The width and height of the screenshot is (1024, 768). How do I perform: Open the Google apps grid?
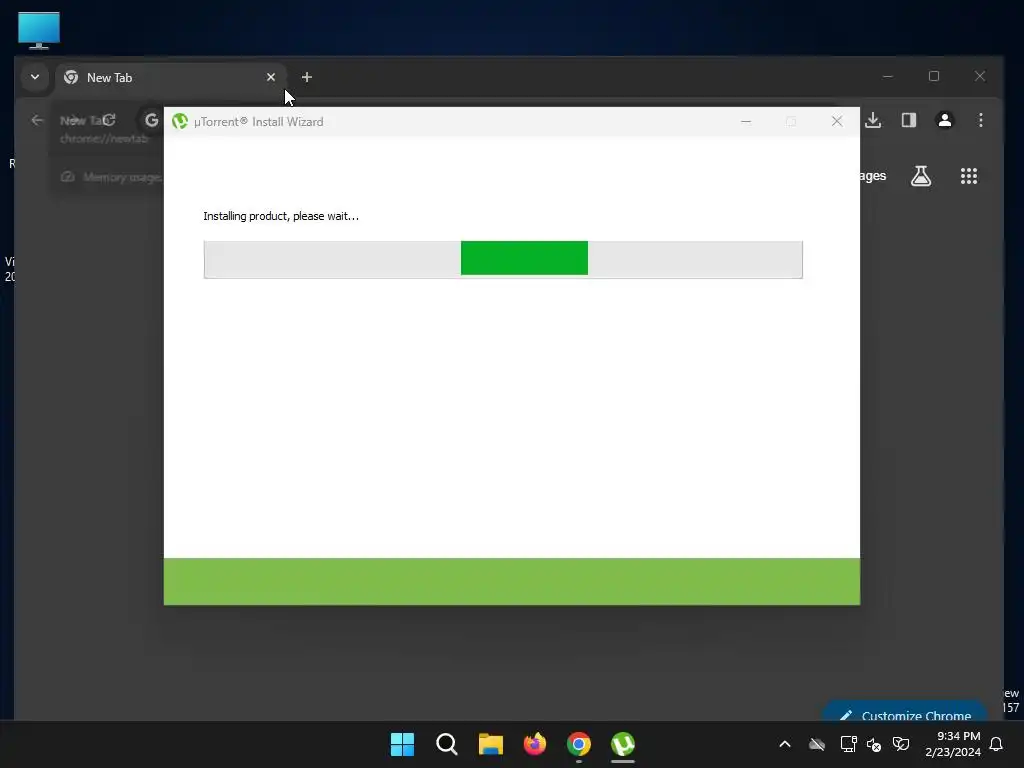coord(968,176)
